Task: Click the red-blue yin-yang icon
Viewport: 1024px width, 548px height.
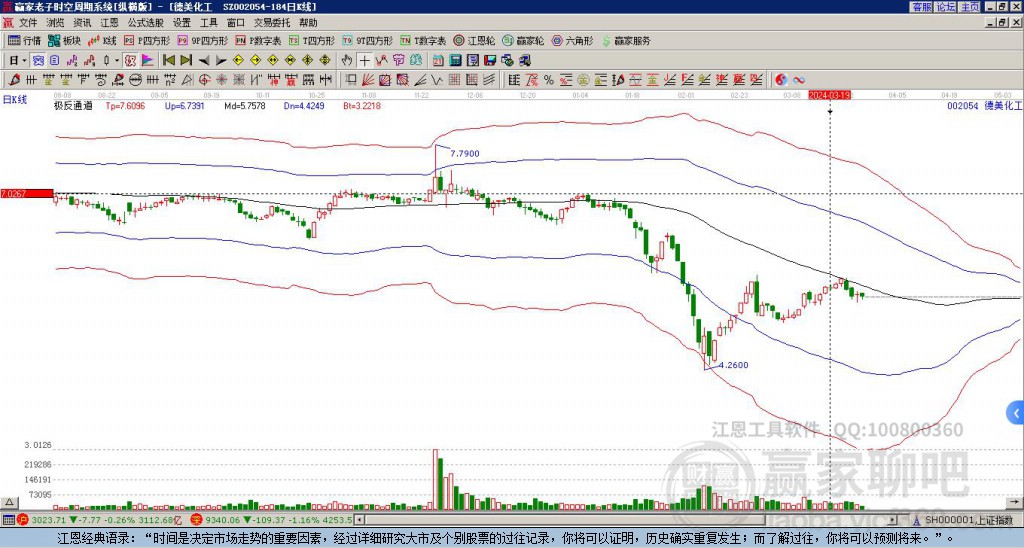Action: (781, 80)
